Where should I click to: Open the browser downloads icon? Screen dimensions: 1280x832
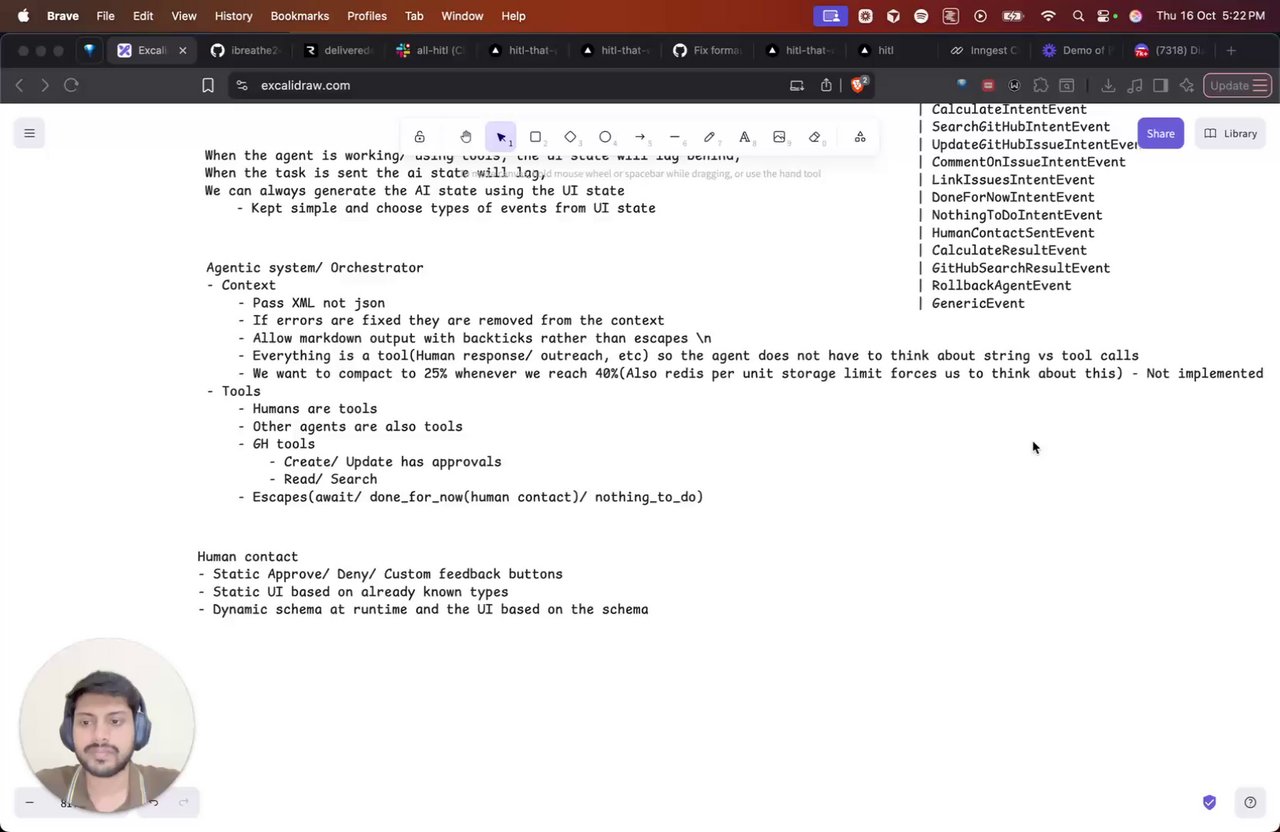(x=1108, y=85)
